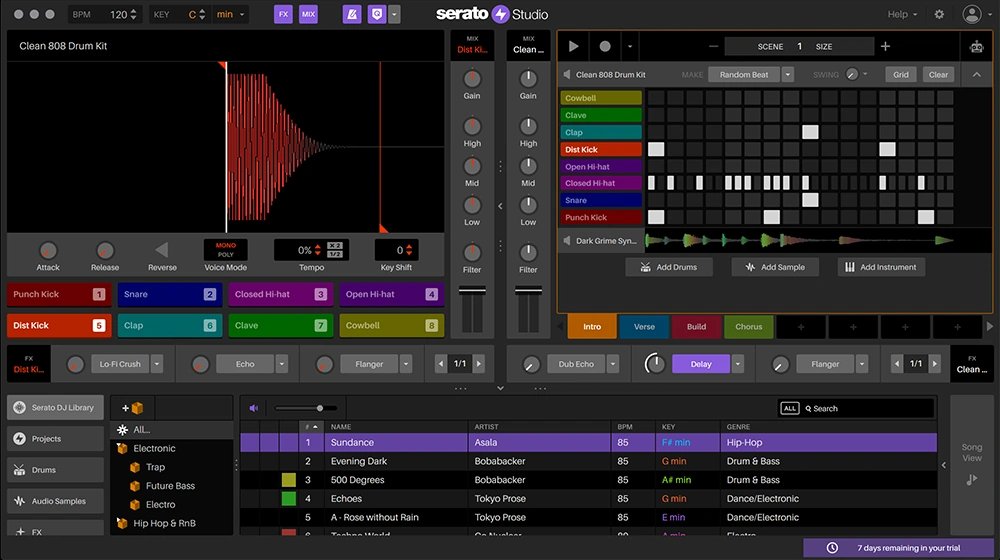Toggle the MIX button in top bar

click(x=309, y=15)
